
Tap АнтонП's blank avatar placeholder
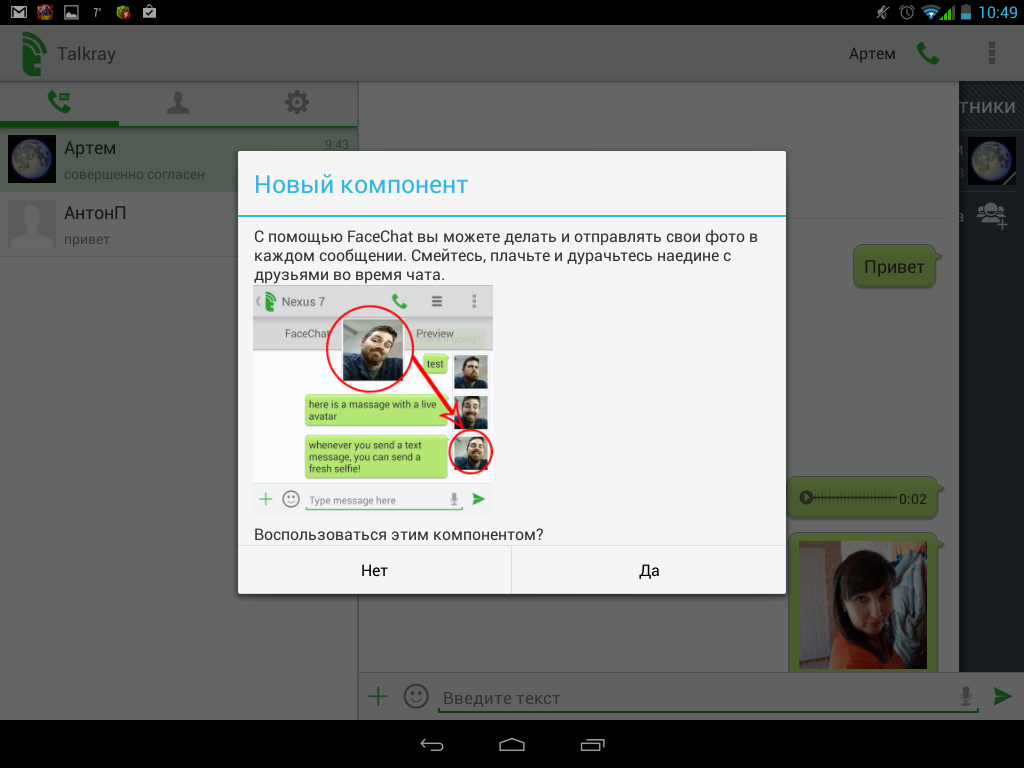click(x=32, y=224)
